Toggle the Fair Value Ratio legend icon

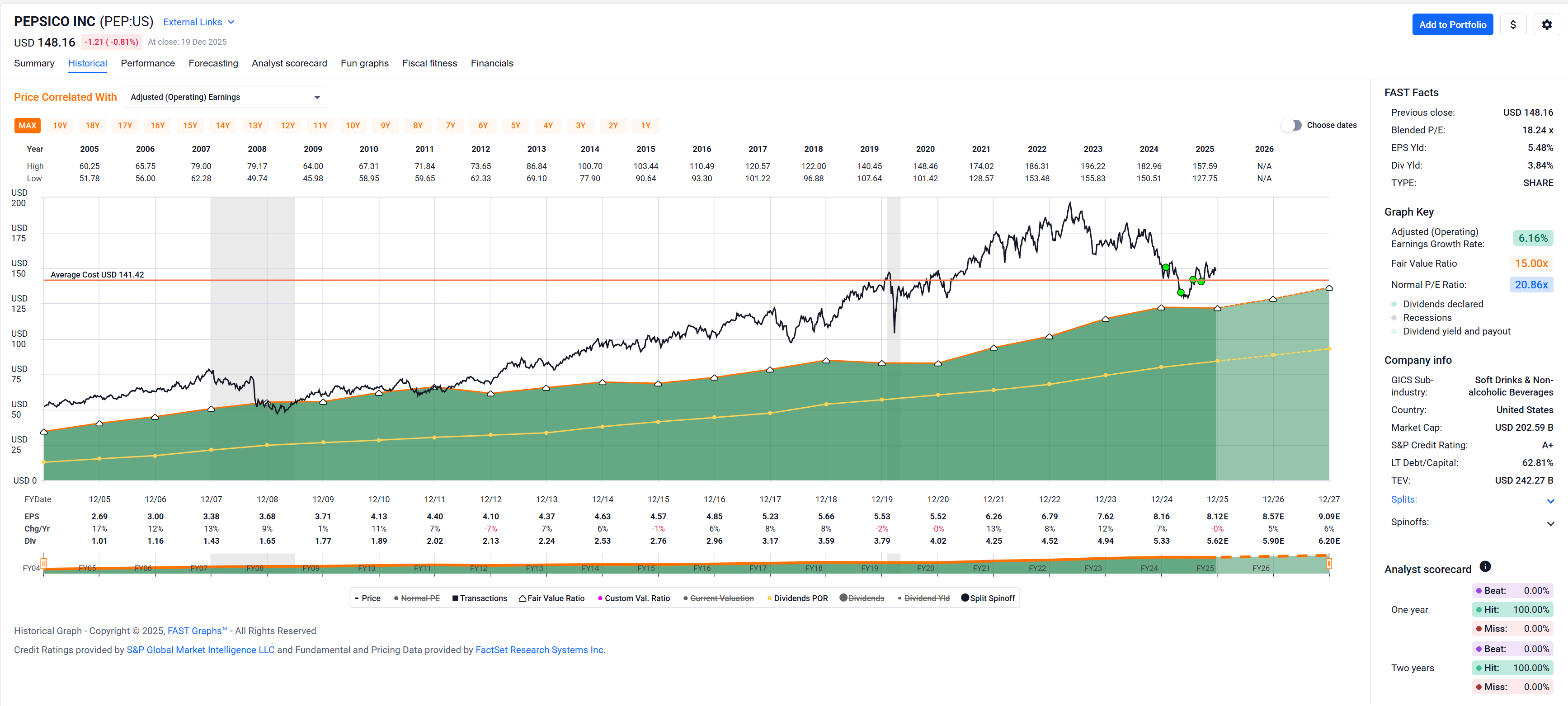(x=522, y=598)
